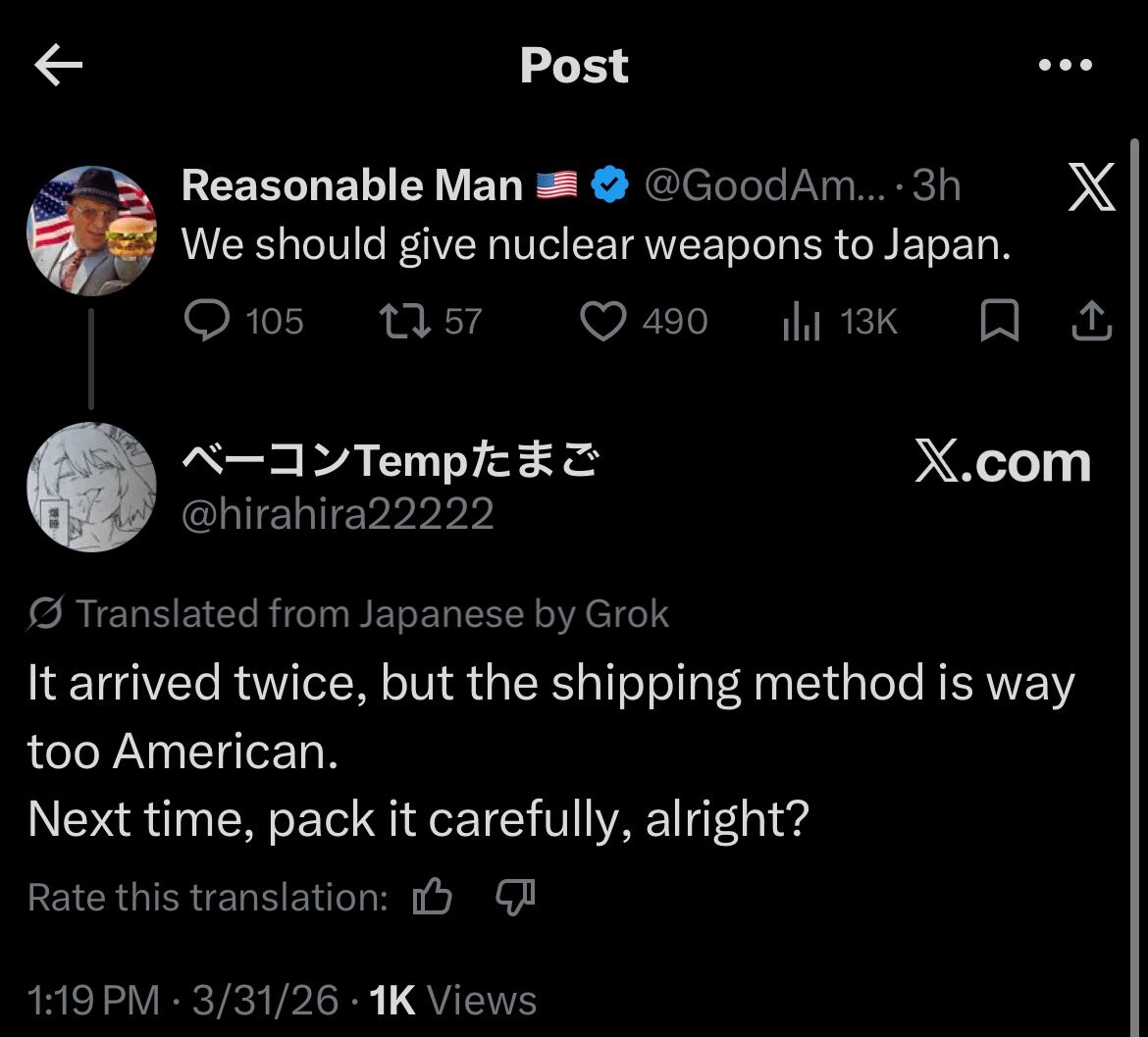Navigate back with the arrow at top left

(57, 65)
